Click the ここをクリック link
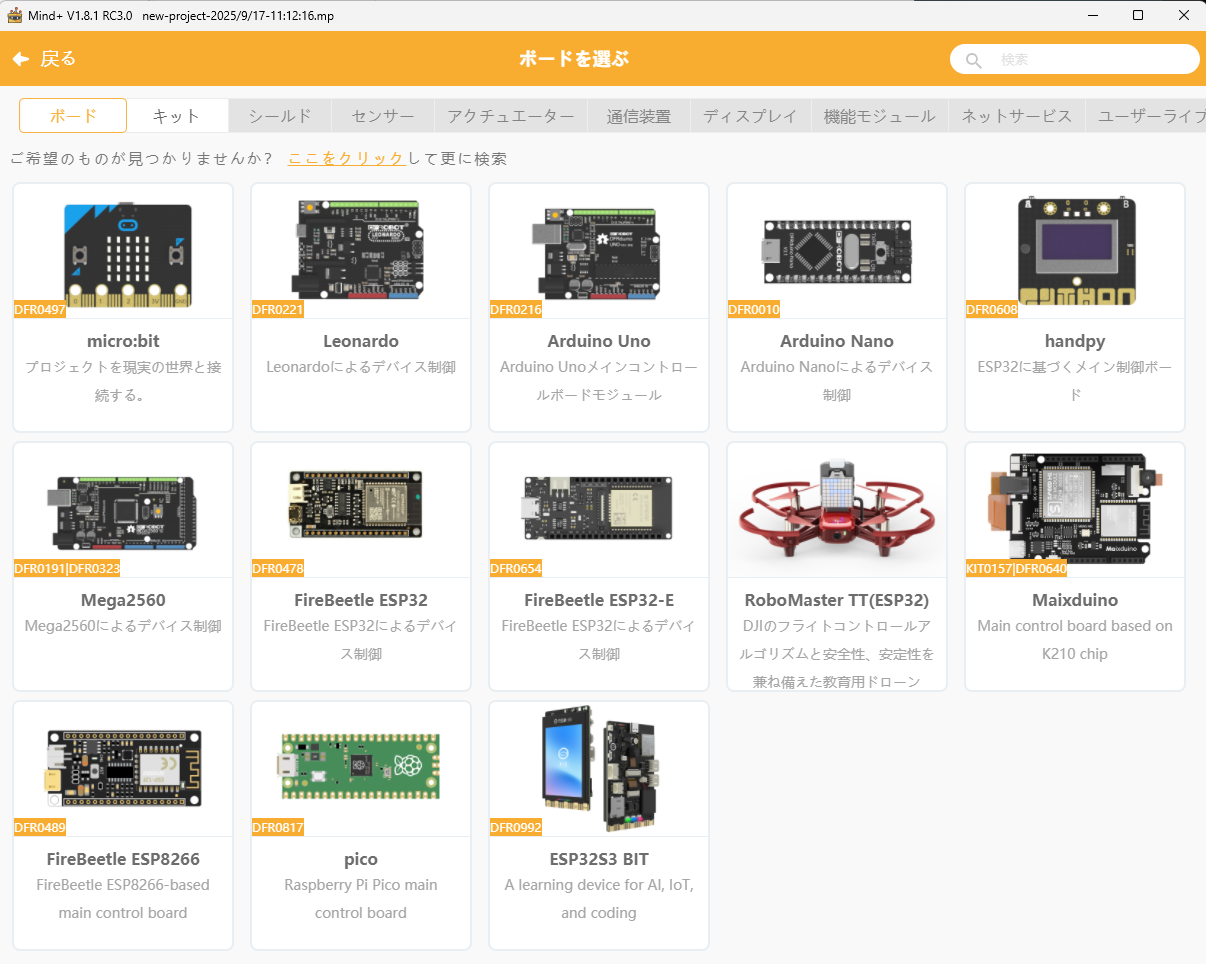The image size is (1206, 964). point(346,159)
